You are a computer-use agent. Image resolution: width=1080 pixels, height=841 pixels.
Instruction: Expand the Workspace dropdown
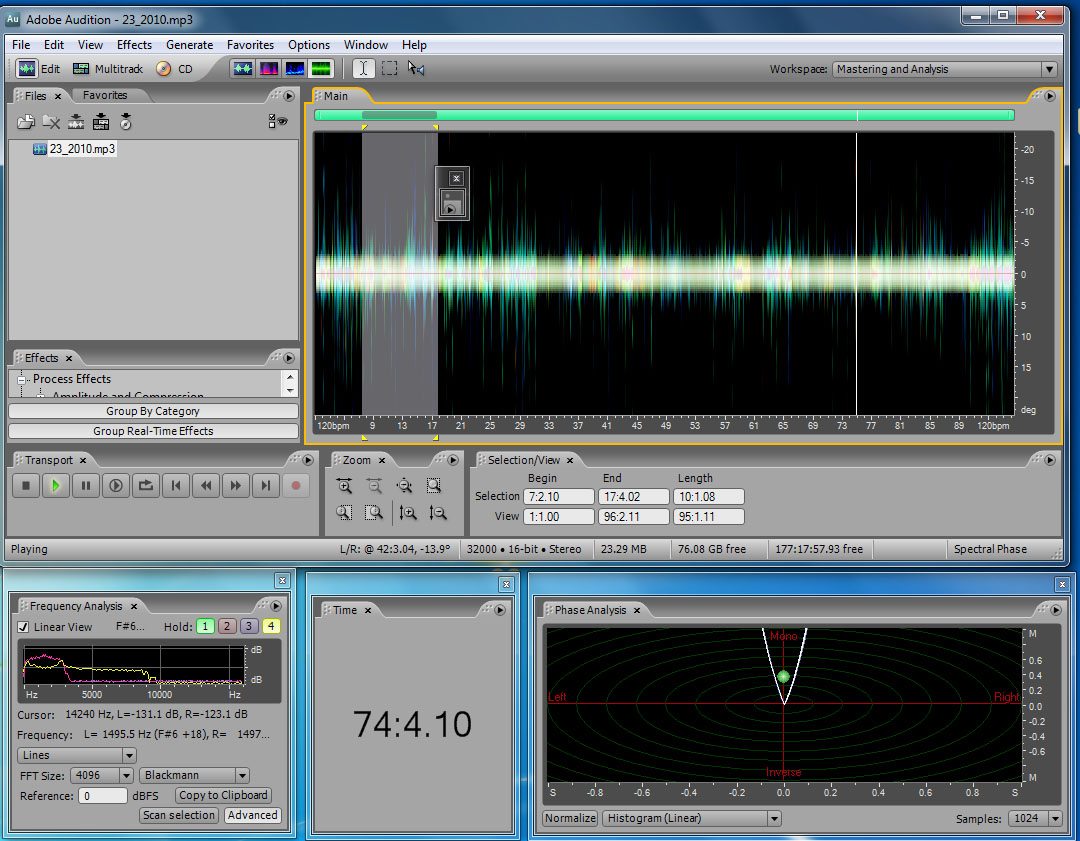[1048, 69]
